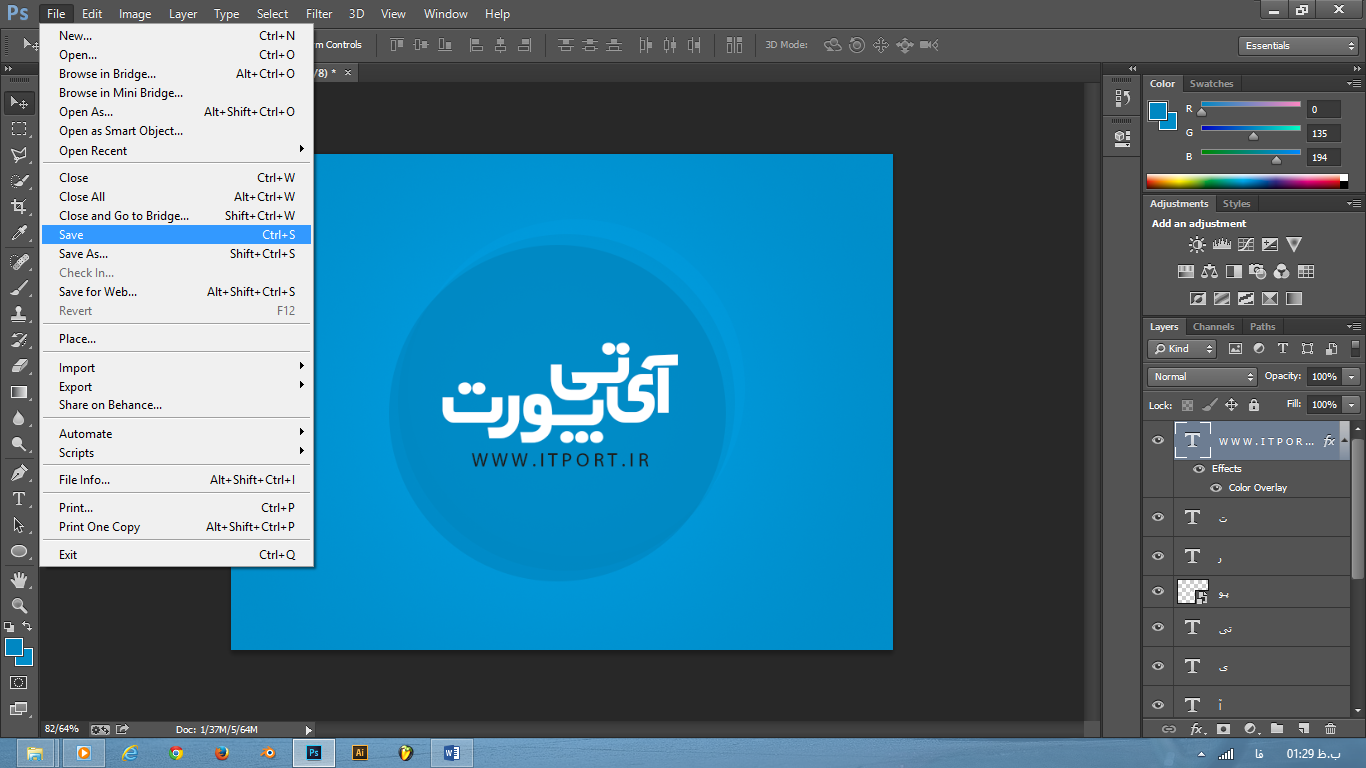This screenshot has width=1366, height=768.
Task: Add a Photo Filter adjustment
Action: pyautogui.click(x=1258, y=271)
